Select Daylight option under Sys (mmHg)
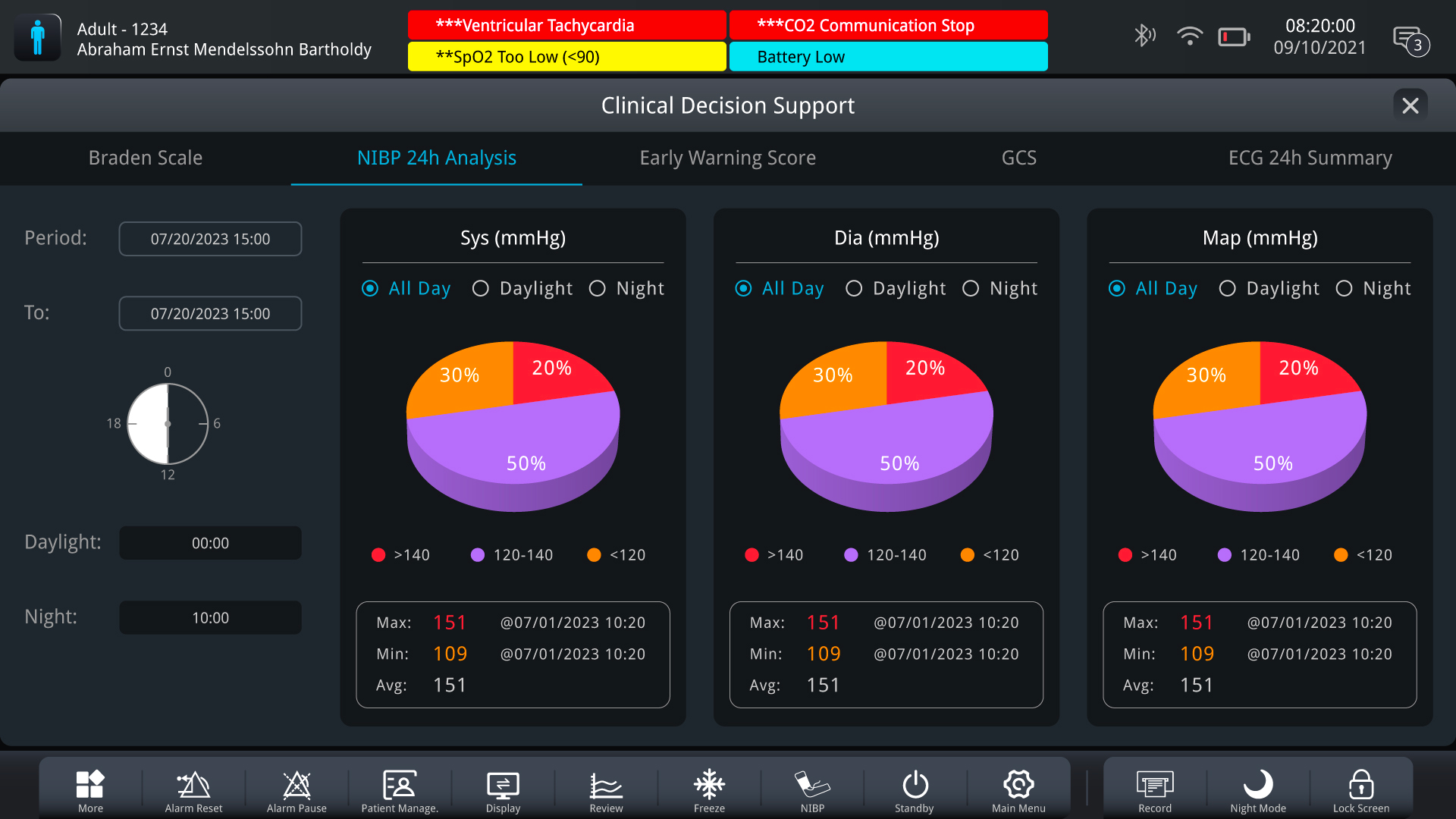 coord(481,289)
